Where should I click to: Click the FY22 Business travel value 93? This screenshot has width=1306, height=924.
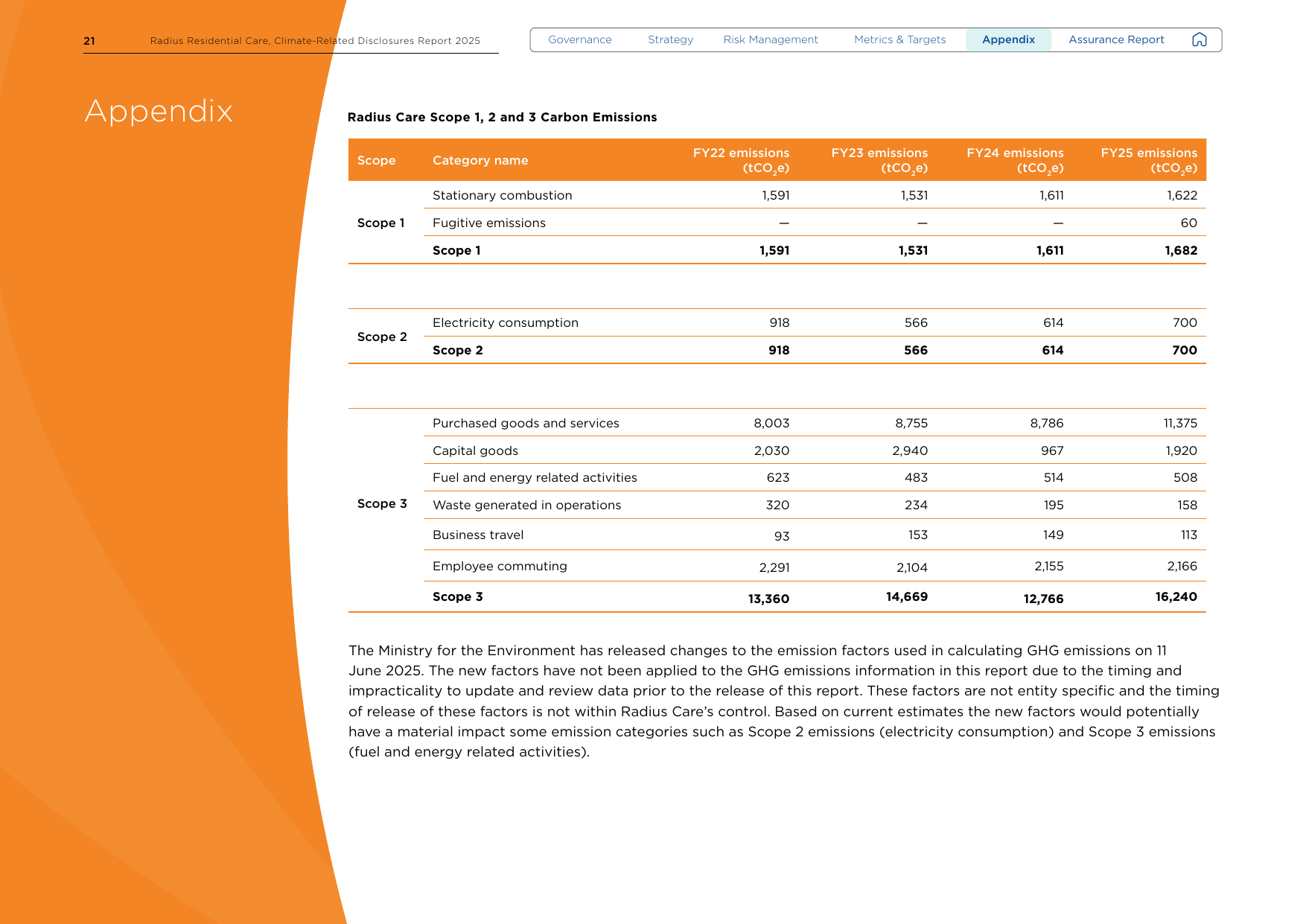(782, 536)
